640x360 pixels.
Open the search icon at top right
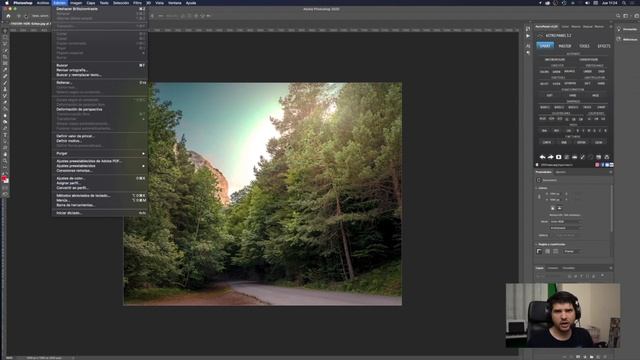[x=618, y=16]
